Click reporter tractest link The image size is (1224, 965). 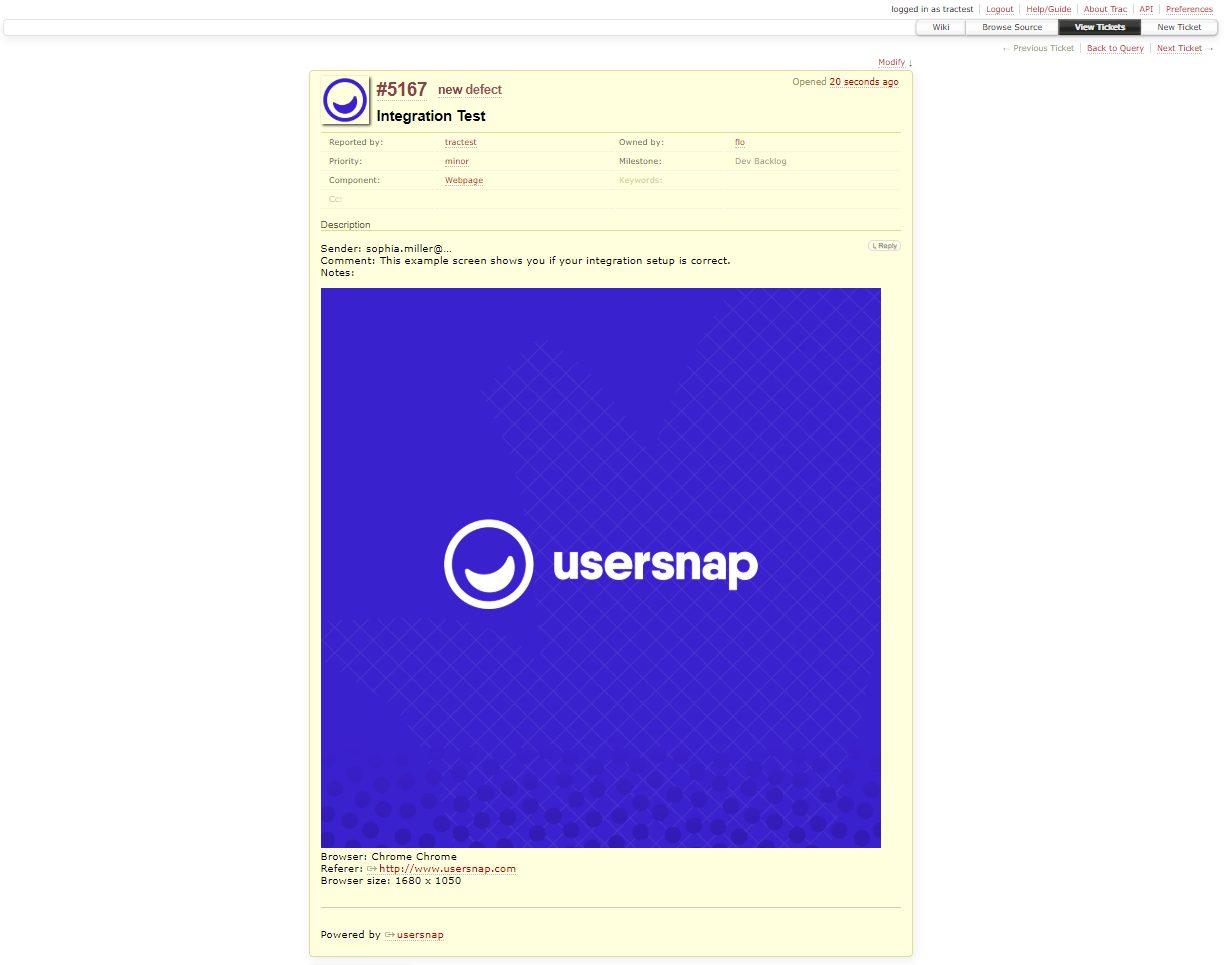461,142
